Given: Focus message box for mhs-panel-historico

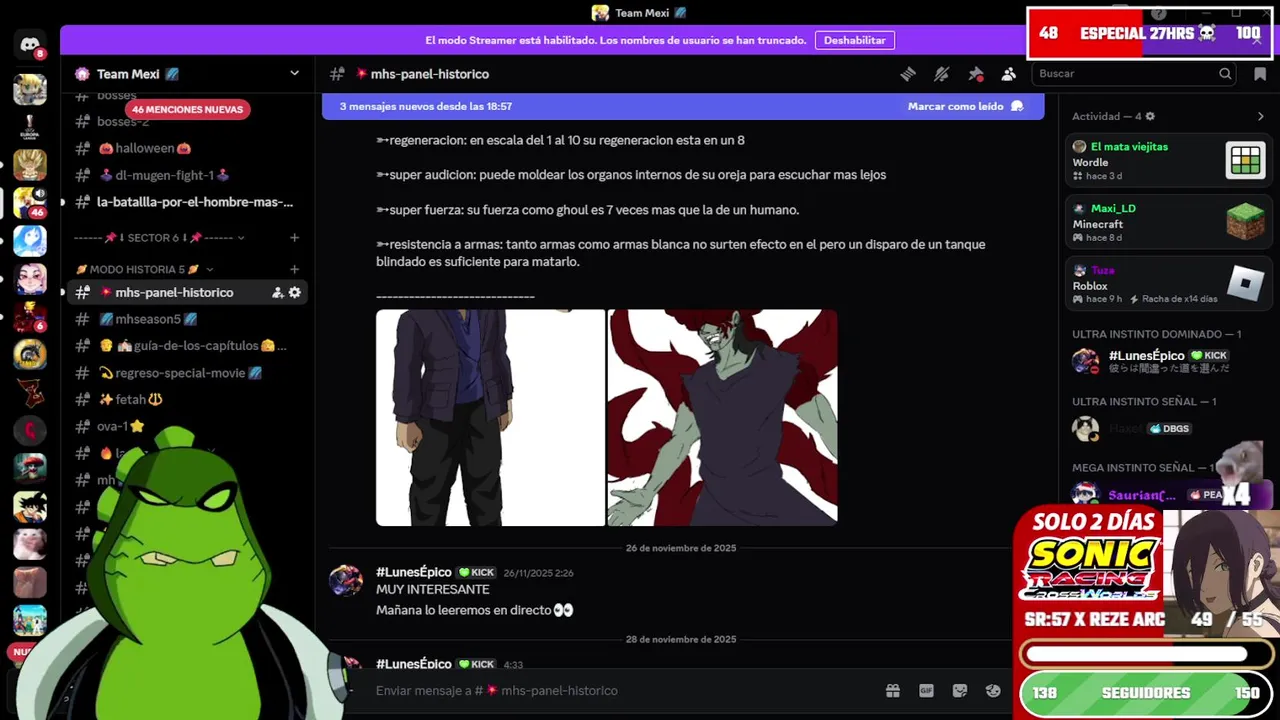Looking at the screenshot, I should (620, 691).
